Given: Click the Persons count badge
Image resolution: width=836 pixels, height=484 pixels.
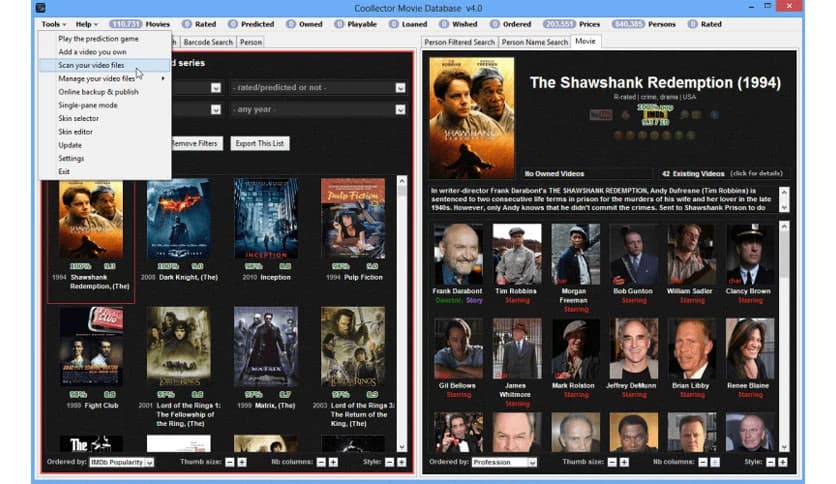Looking at the screenshot, I should coord(628,24).
